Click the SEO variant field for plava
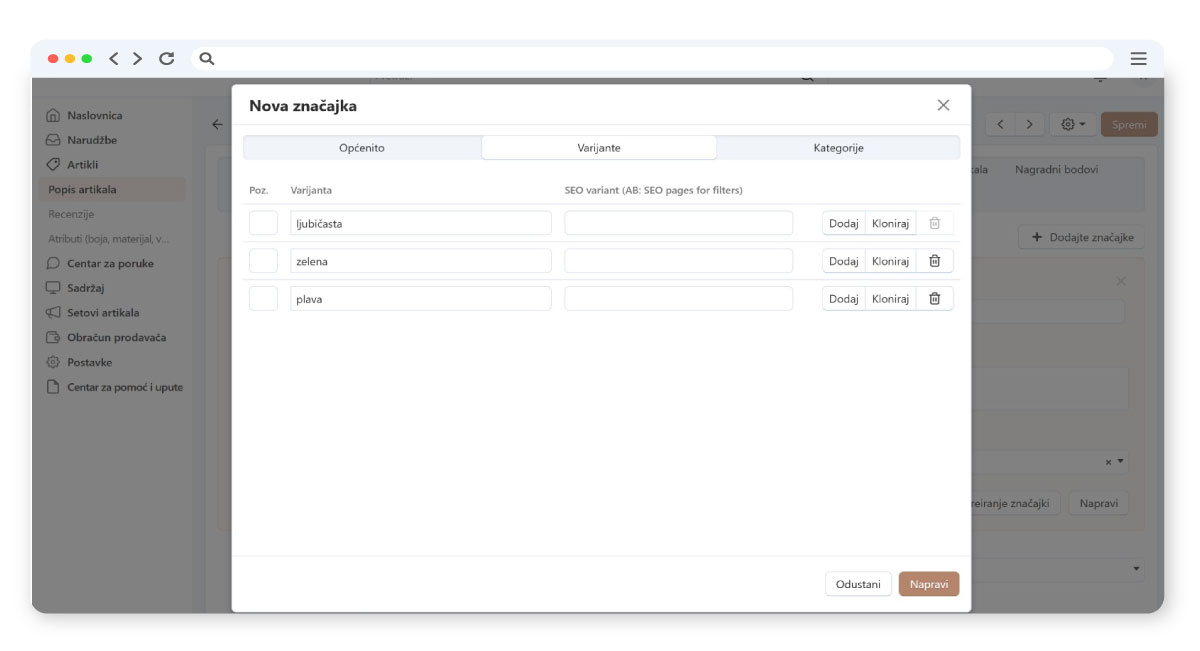 click(x=678, y=299)
